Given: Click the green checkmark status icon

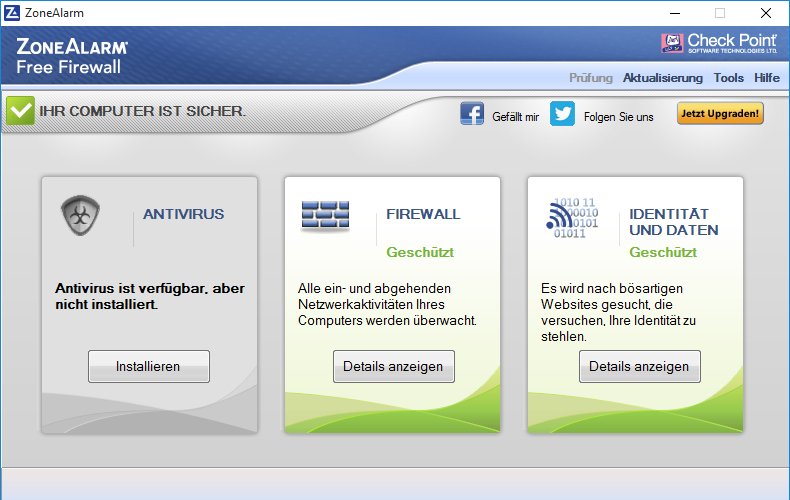Looking at the screenshot, I should pos(21,110).
